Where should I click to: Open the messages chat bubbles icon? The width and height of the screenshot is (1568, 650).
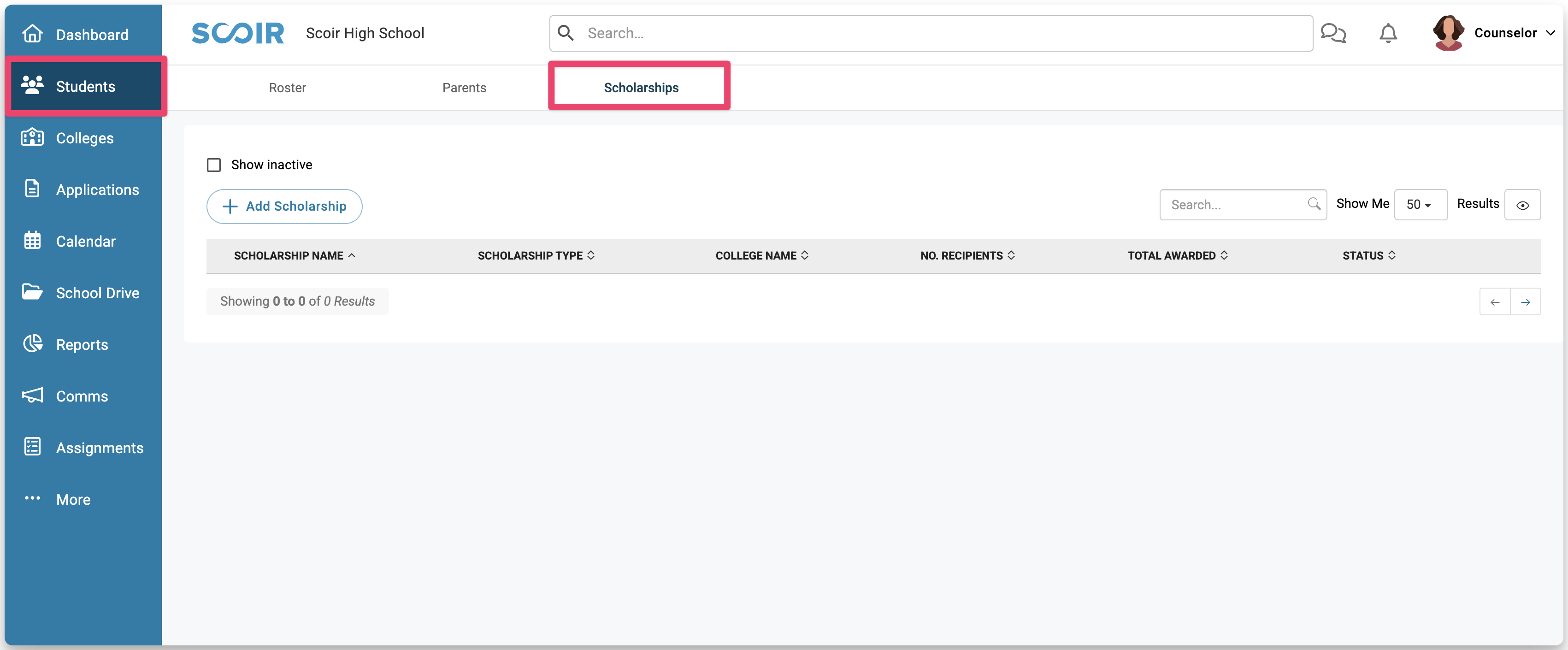point(1332,33)
